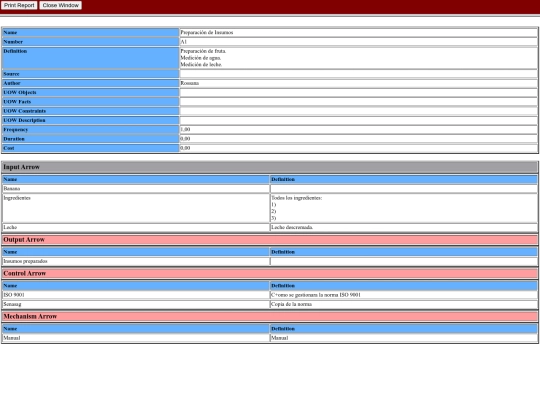
Task: Click the 'Senasag' control arrow name
Action: click(x=12, y=304)
